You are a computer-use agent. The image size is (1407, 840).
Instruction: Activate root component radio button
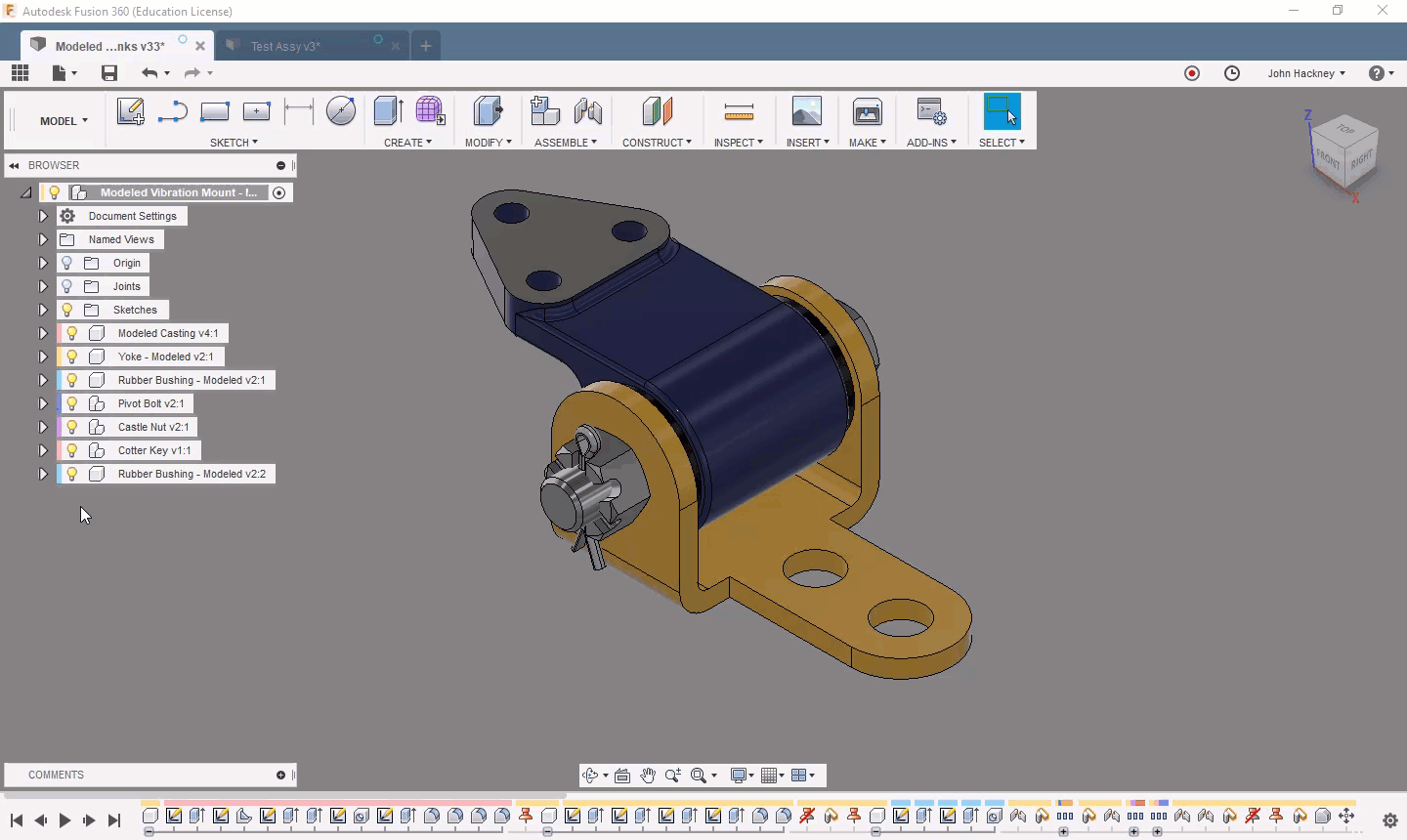pyautogui.click(x=278, y=192)
